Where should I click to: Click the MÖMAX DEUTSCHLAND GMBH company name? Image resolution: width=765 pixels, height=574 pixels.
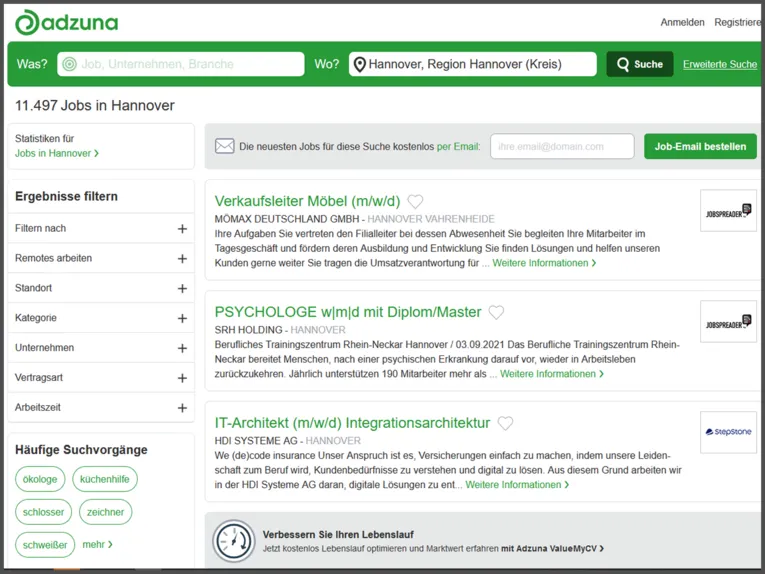(287, 219)
